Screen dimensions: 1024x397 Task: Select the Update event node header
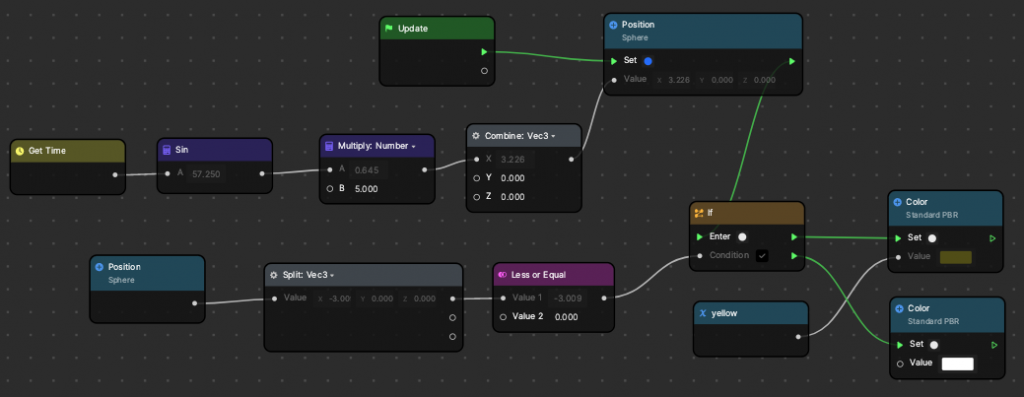(437, 29)
